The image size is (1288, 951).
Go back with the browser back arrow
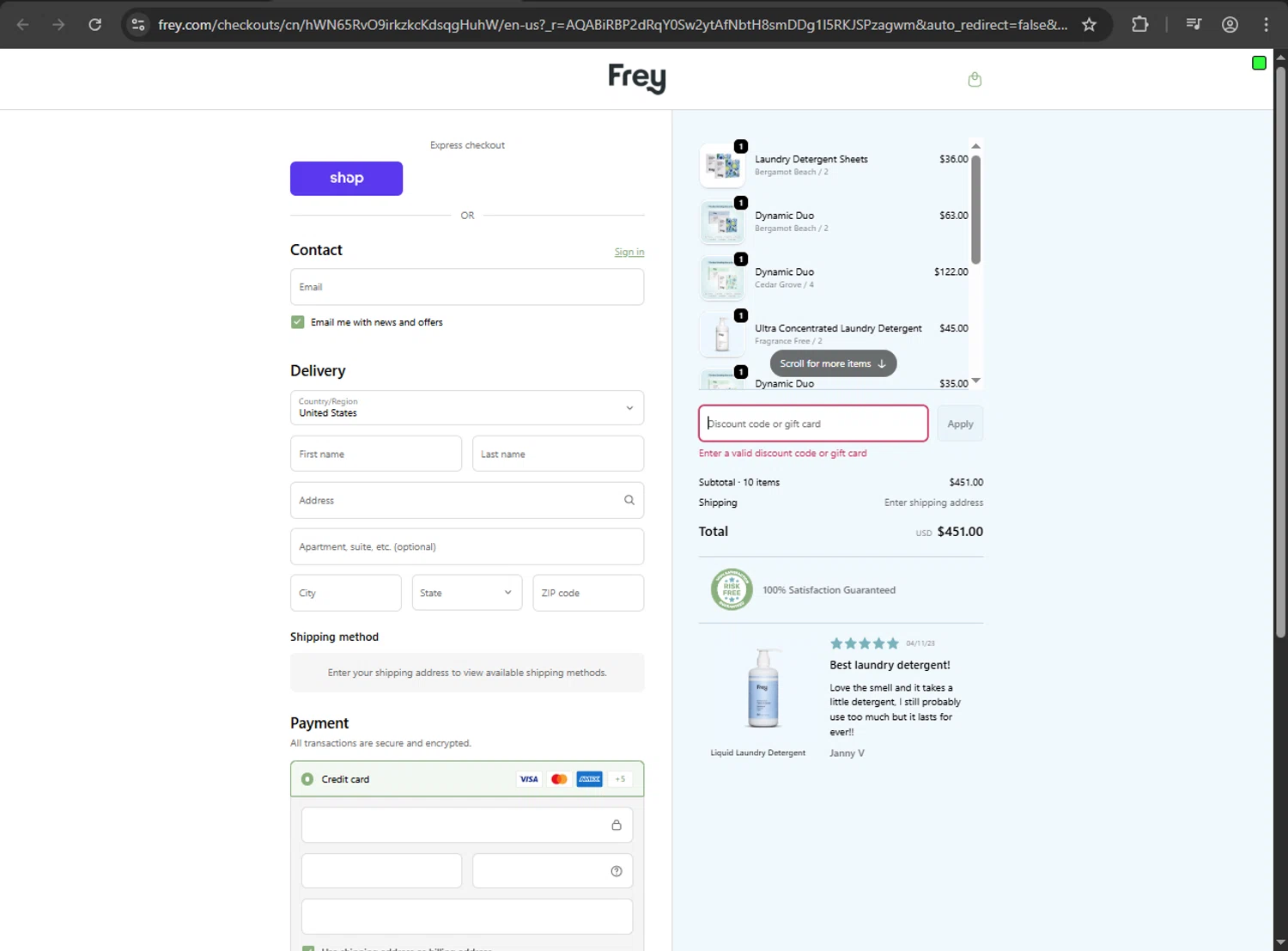tap(23, 25)
